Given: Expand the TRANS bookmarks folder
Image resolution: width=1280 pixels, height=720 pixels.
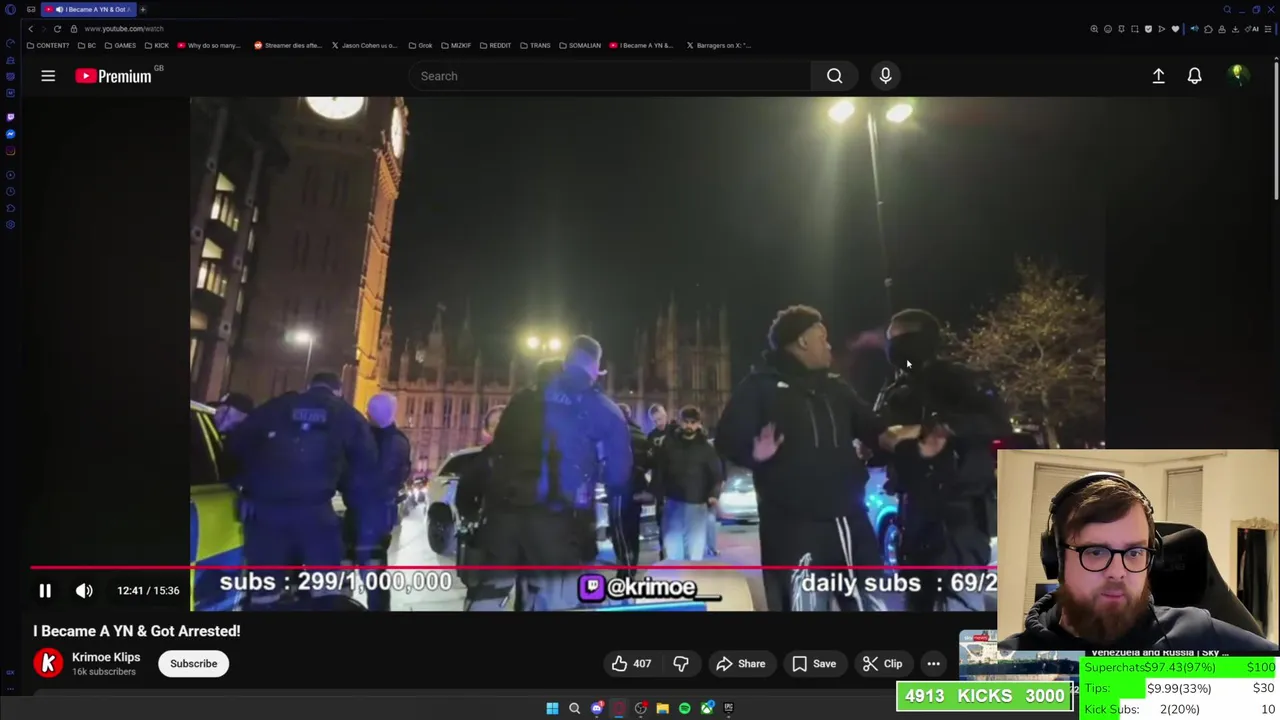Looking at the screenshot, I should tap(535, 45).
